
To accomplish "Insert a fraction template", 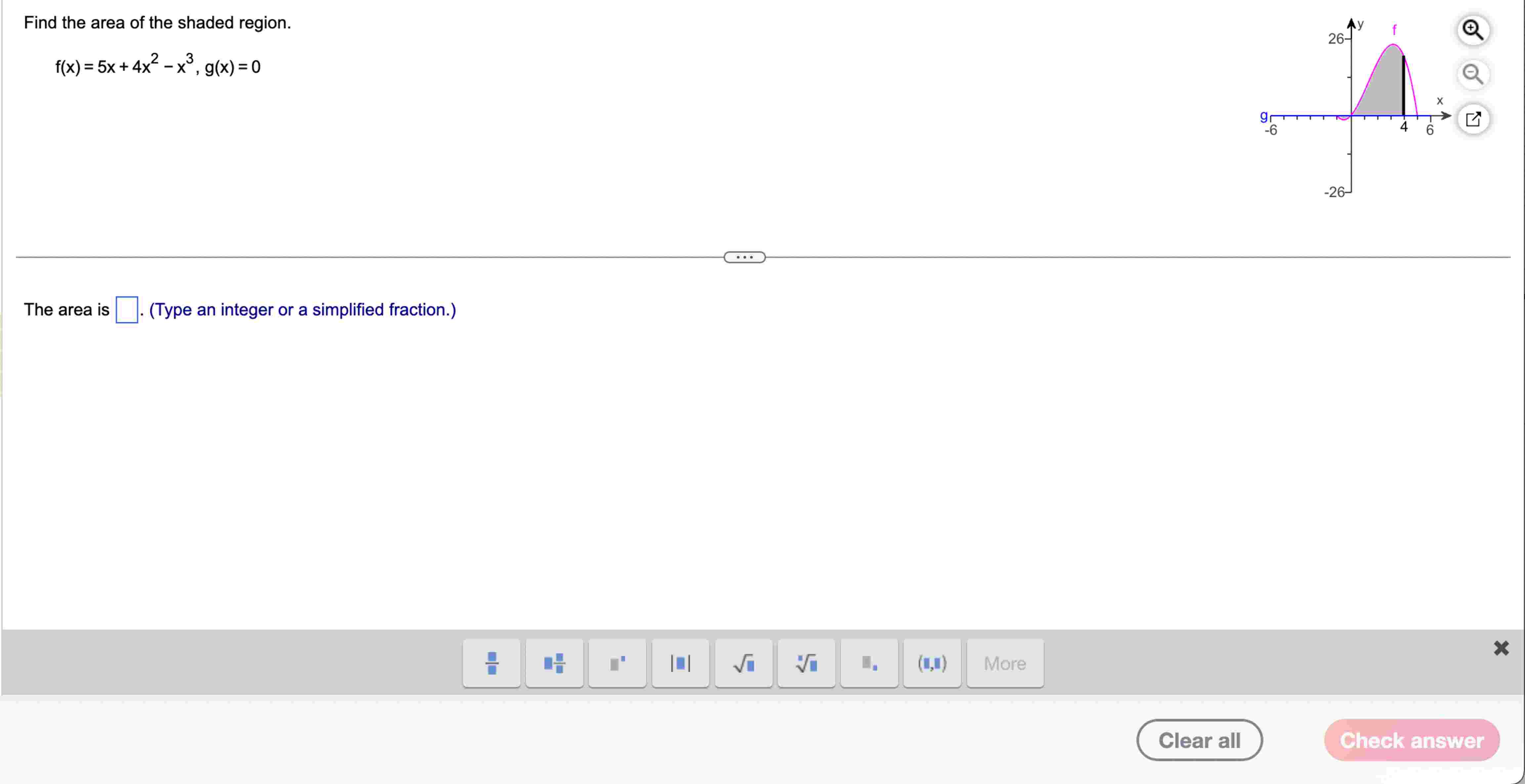I will point(491,663).
